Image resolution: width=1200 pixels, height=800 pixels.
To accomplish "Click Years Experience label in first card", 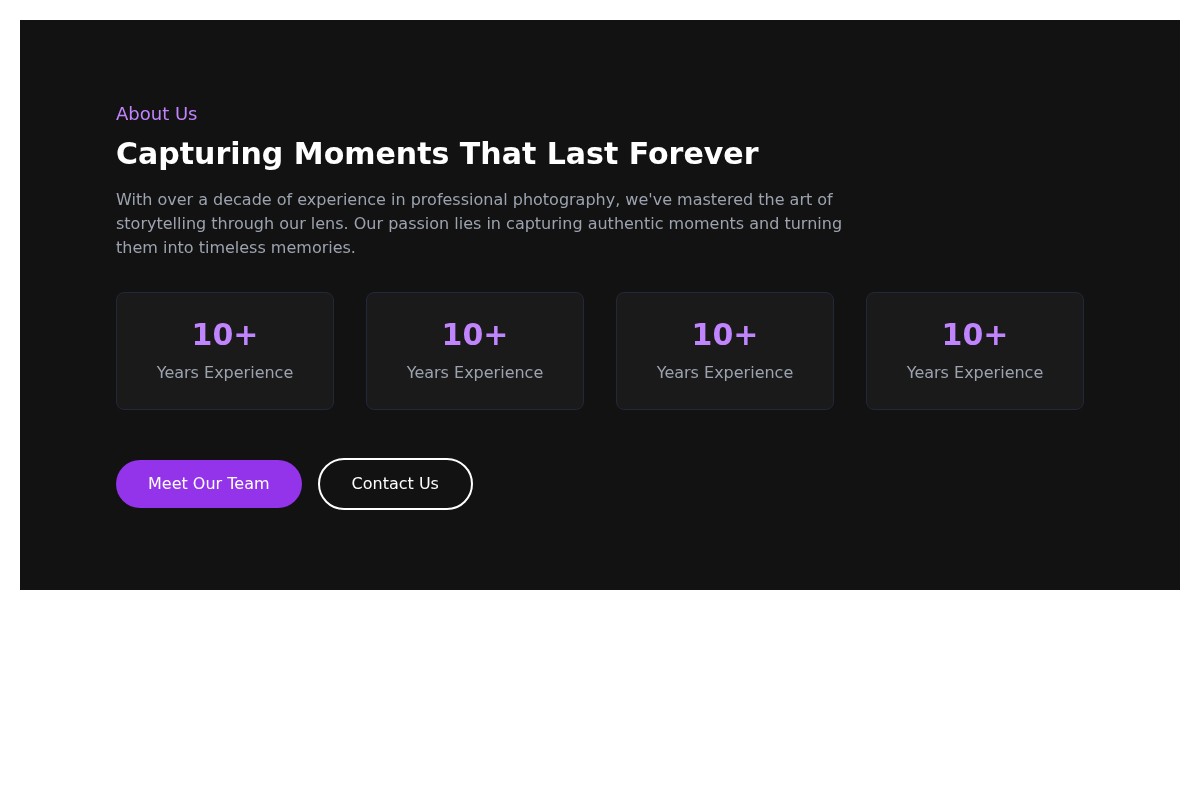I will tap(225, 373).
